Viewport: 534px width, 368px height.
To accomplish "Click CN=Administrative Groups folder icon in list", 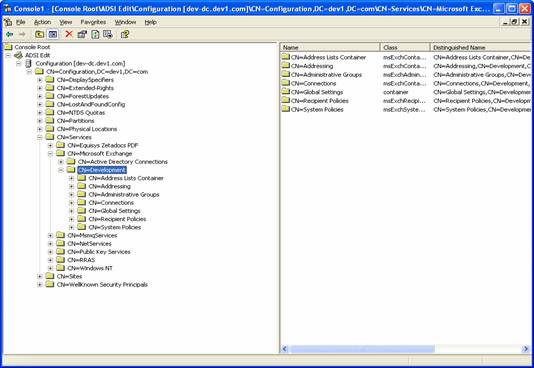I will point(286,74).
